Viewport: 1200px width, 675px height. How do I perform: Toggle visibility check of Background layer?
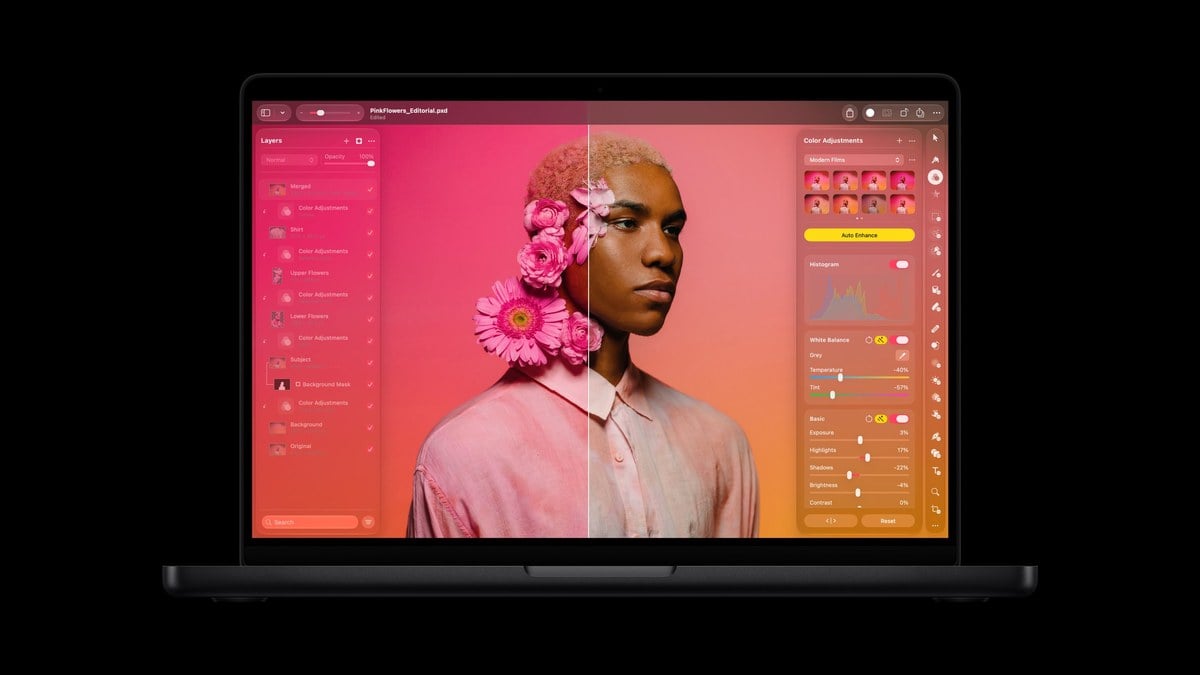pyautogui.click(x=370, y=428)
